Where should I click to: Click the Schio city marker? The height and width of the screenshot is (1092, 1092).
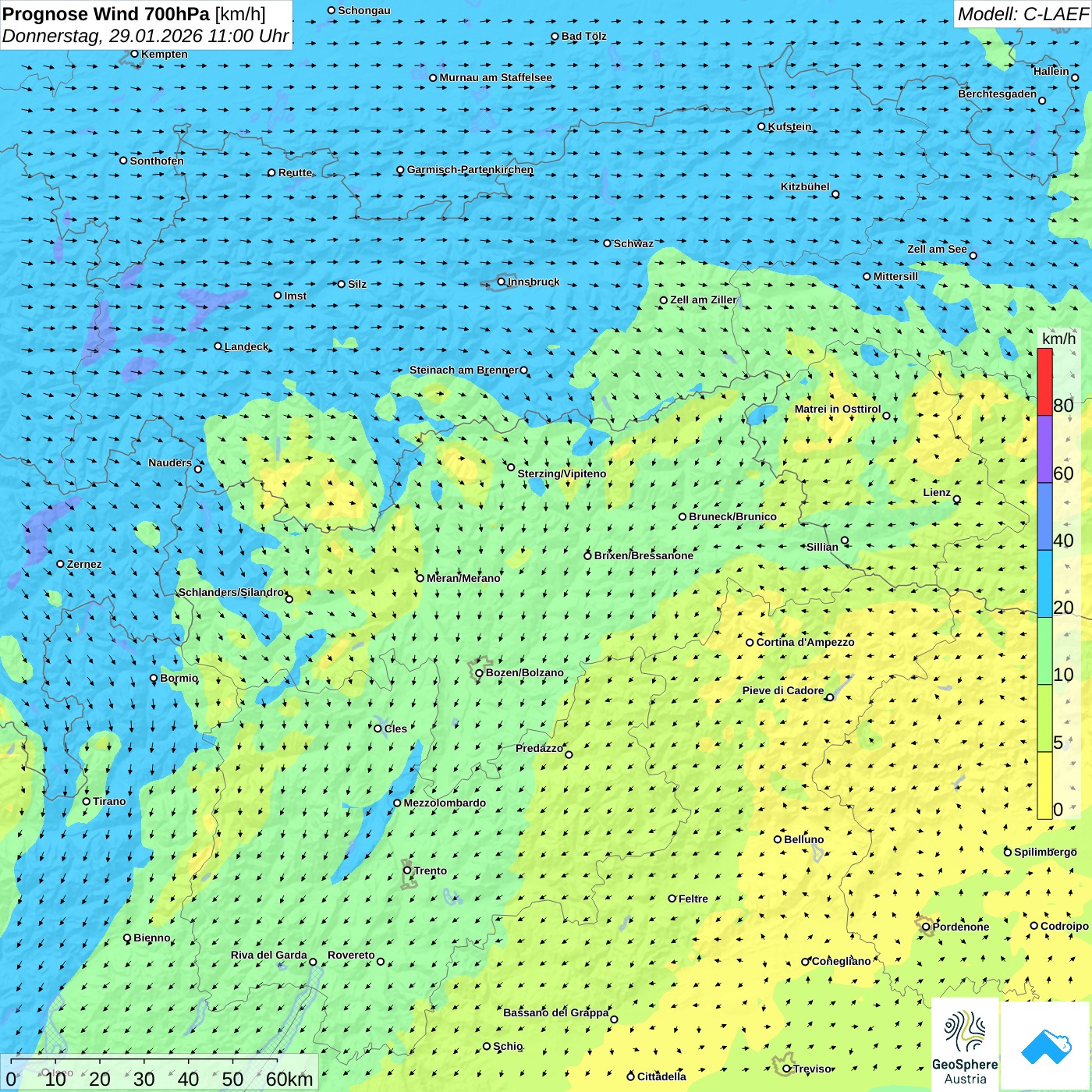coord(487,1046)
